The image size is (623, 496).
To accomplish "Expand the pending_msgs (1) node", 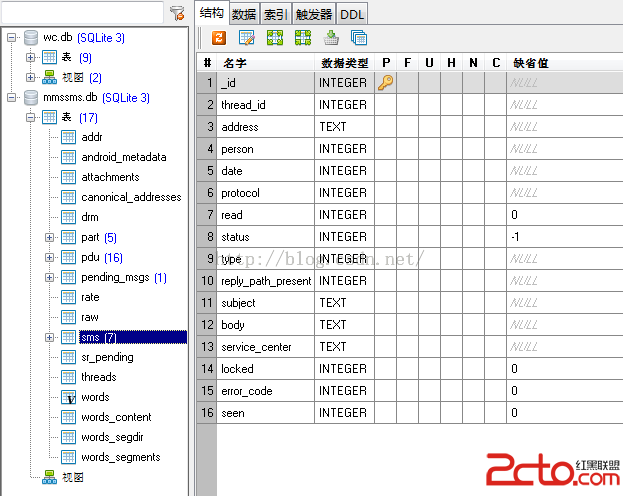I will tap(50, 277).
